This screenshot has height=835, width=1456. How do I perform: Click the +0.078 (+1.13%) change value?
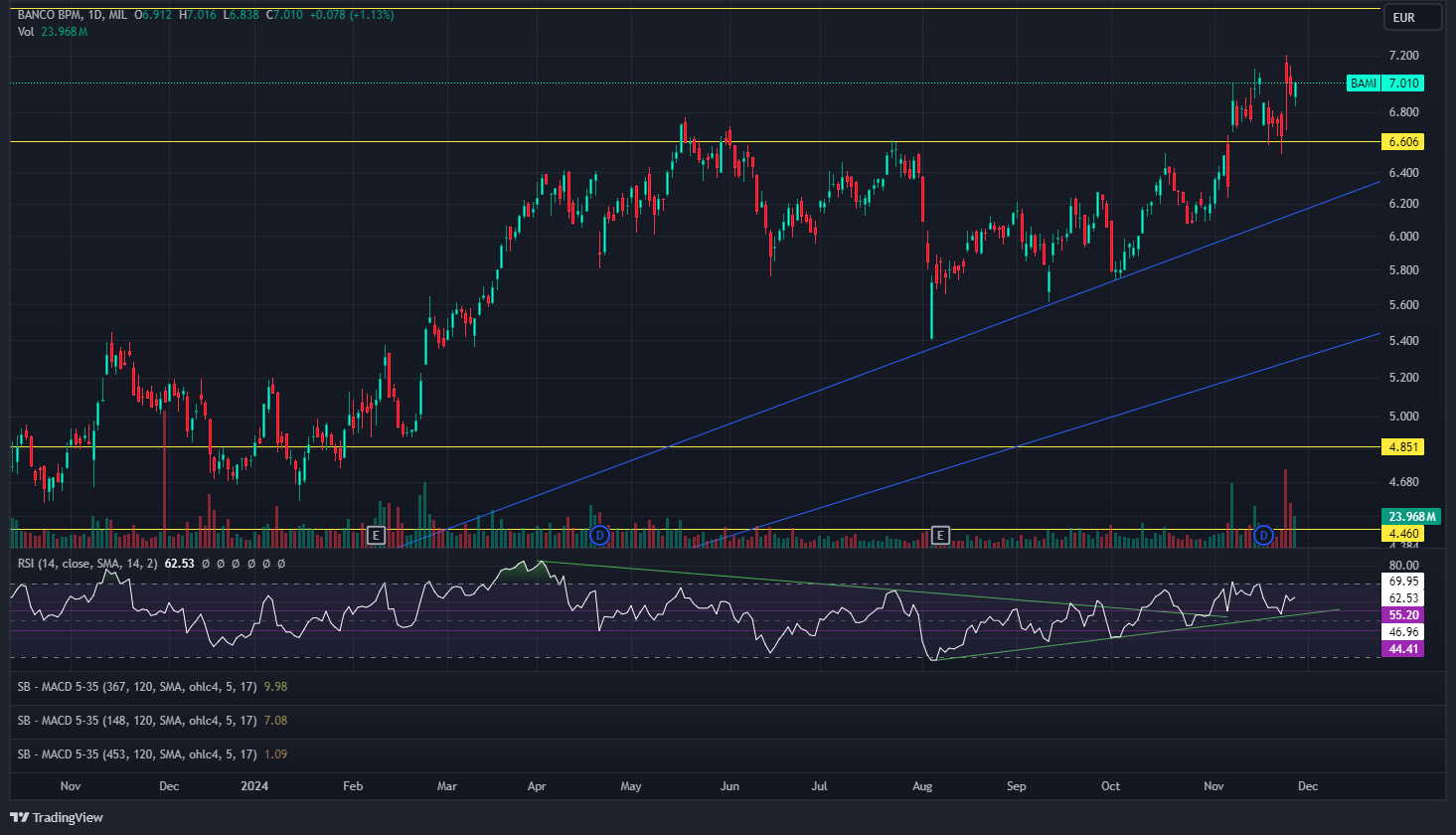[x=352, y=15]
